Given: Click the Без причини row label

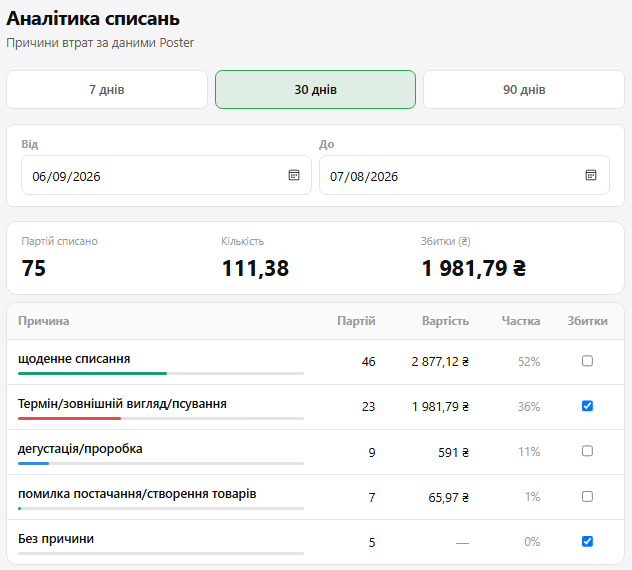Looking at the screenshot, I should [56, 539].
